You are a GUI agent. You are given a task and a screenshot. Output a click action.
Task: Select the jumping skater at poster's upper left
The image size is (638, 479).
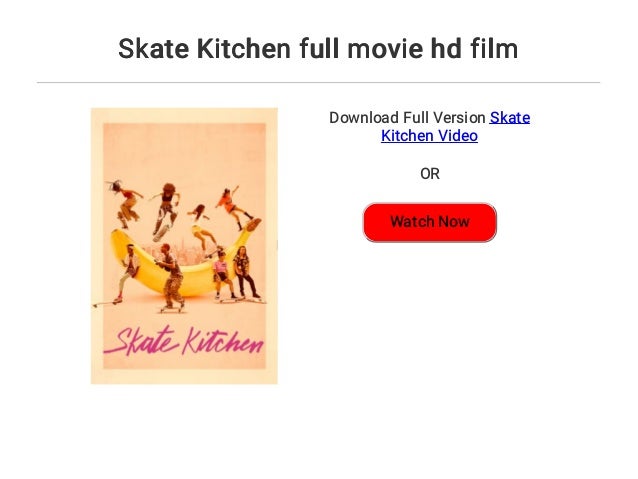[x=125, y=204]
